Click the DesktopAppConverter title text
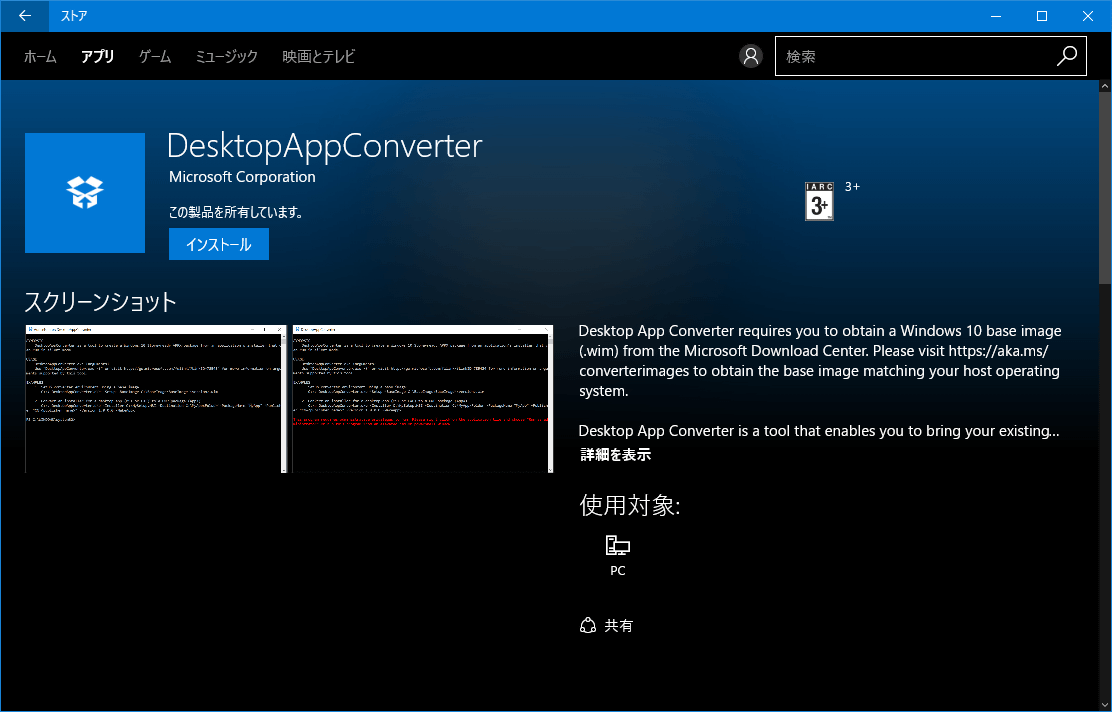 coord(325,146)
